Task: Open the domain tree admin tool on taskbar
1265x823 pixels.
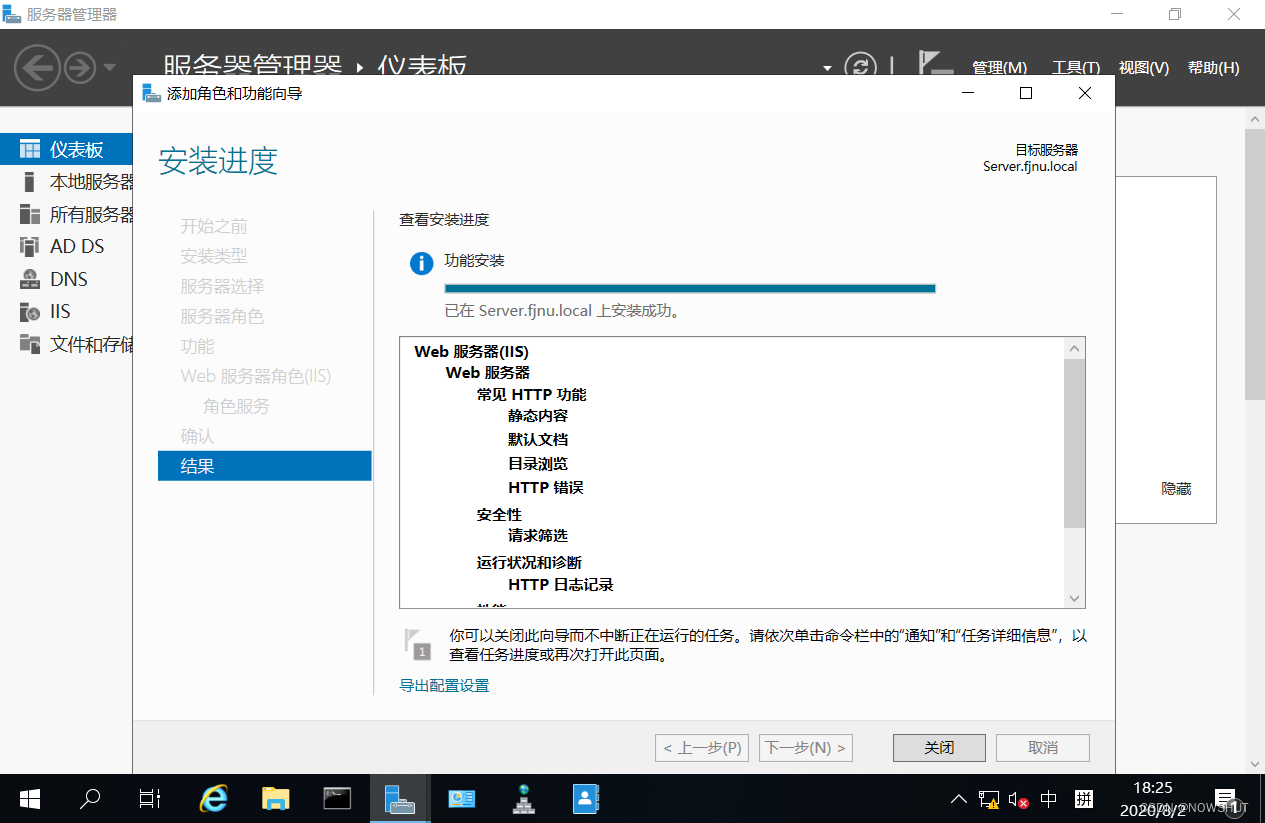Action: coord(523,798)
